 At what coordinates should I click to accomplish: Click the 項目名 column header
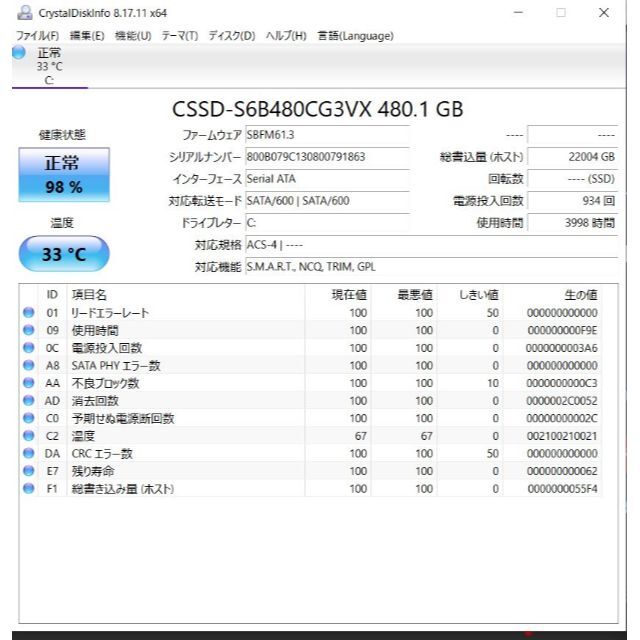tap(186, 295)
